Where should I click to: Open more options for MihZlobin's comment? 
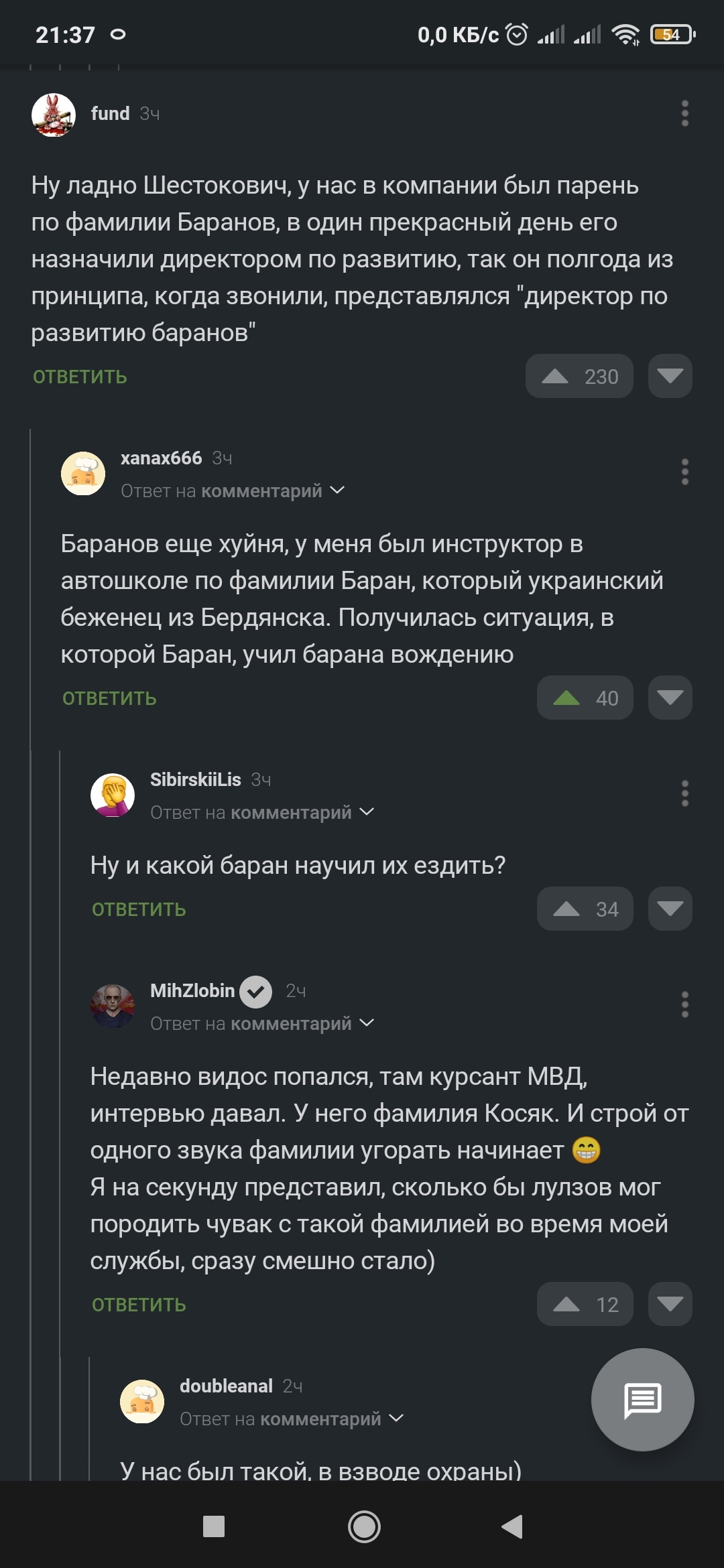[x=684, y=1004]
